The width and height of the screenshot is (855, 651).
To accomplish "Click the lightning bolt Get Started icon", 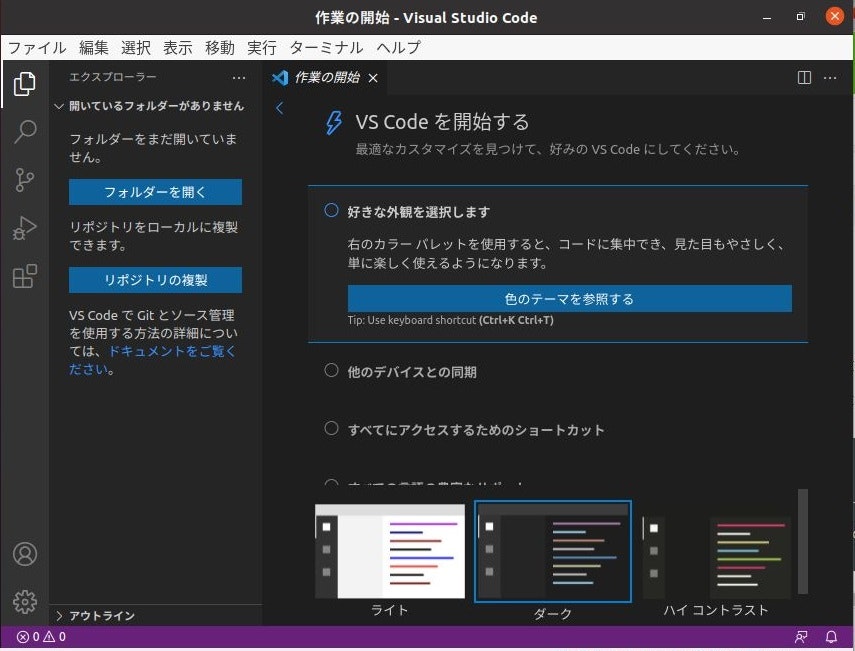I will click(334, 123).
